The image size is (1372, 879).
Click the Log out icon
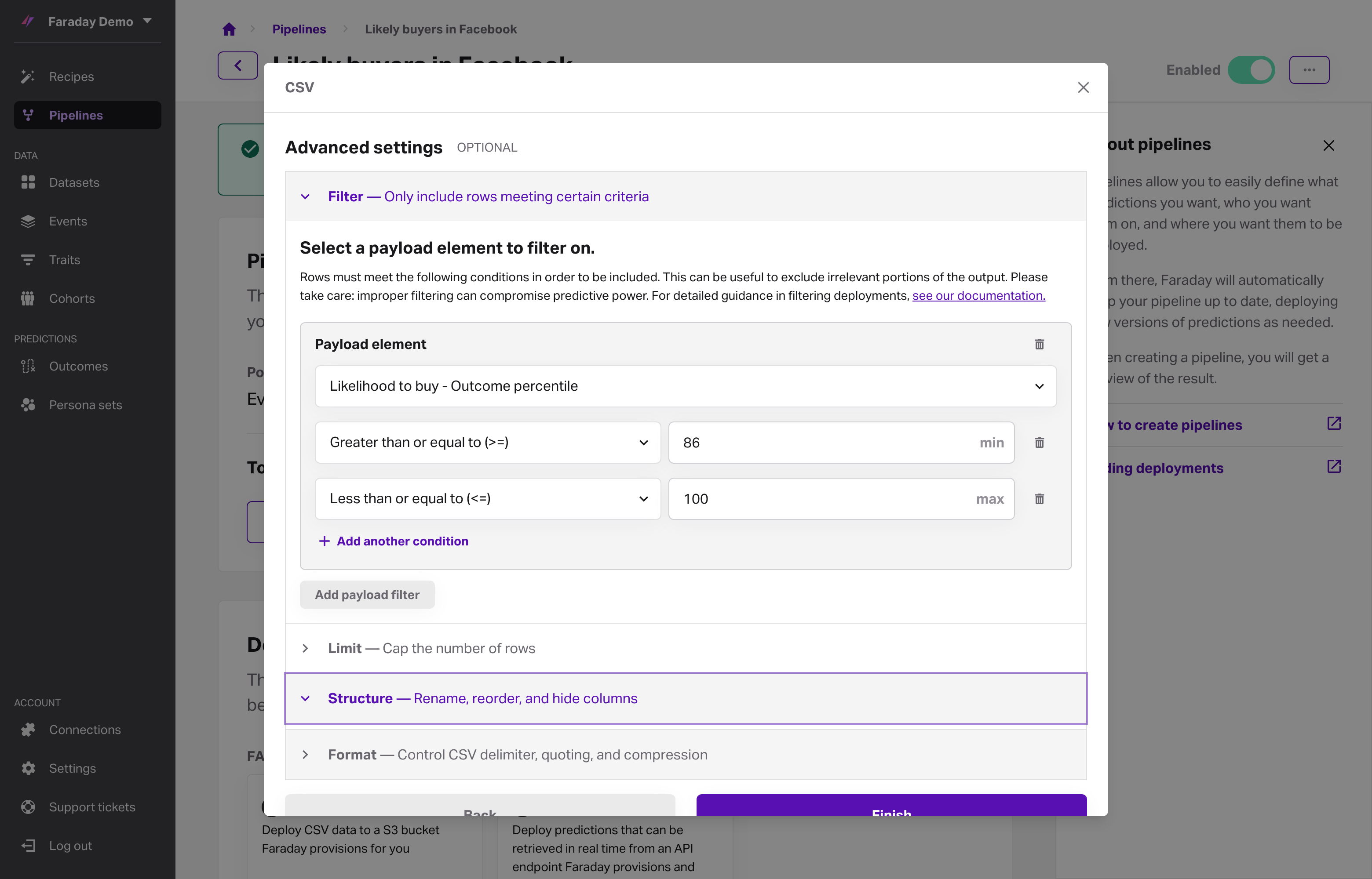point(27,846)
